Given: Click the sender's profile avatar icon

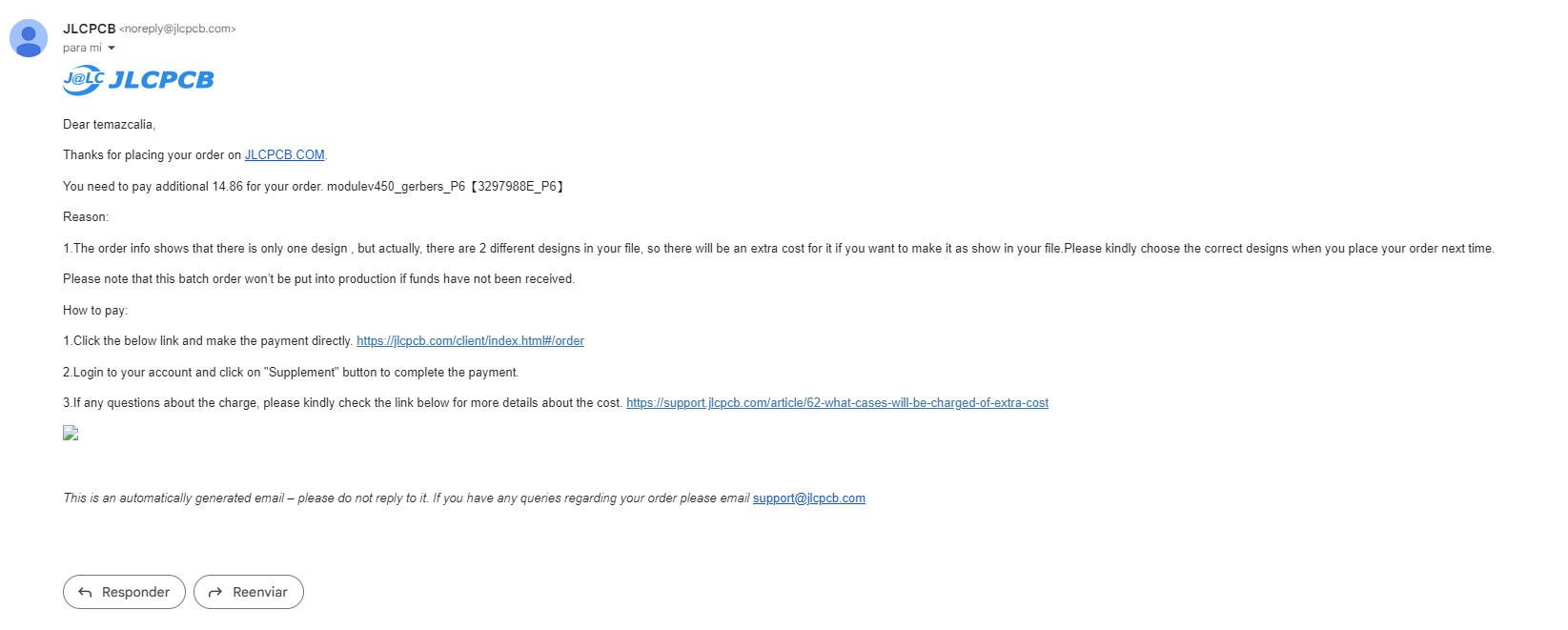Looking at the screenshot, I should (x=29, y=38).
